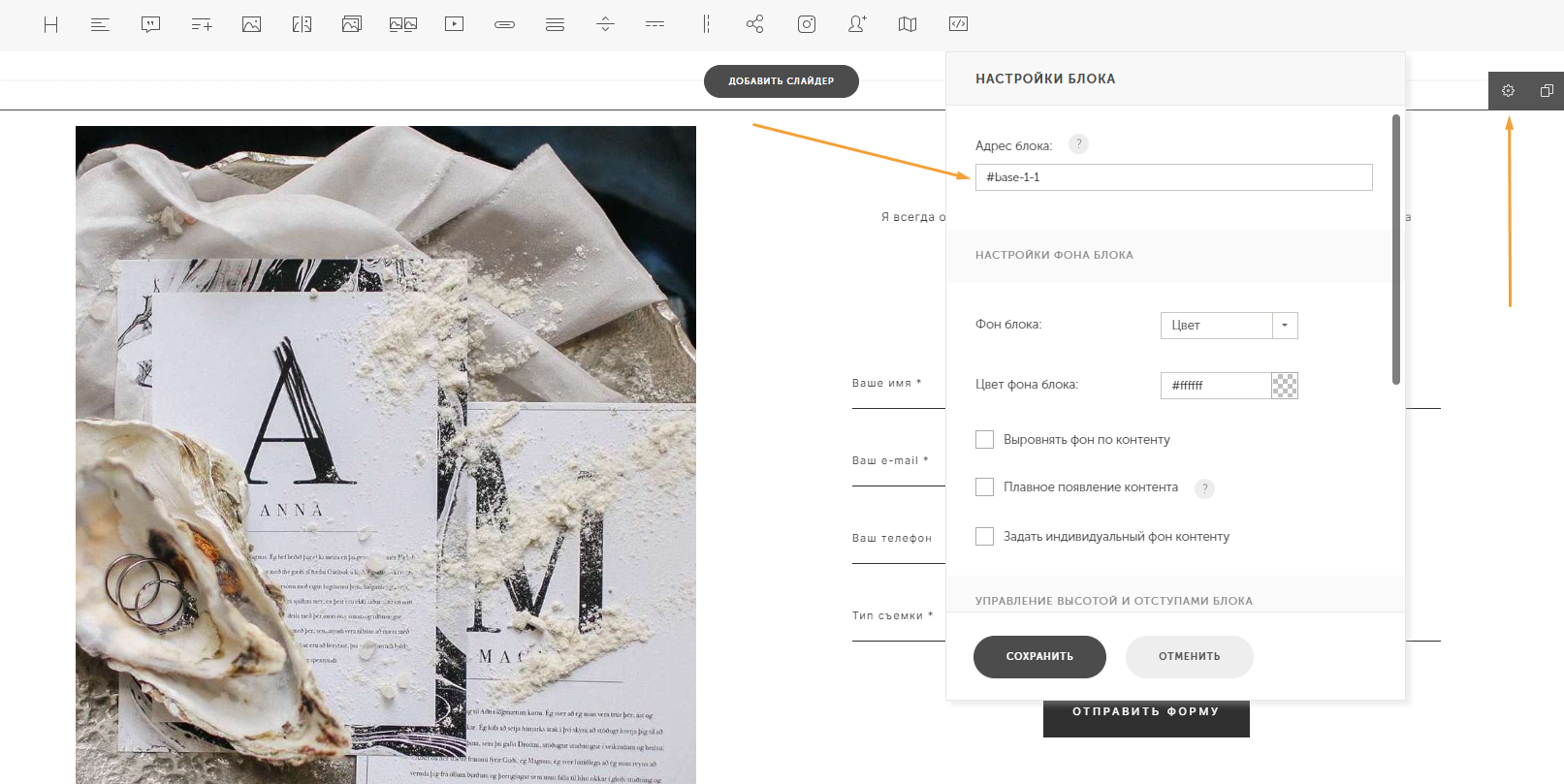Check 'Задать индивидуальный фон контенту'
1564x784 pixels.
[984, 537]
